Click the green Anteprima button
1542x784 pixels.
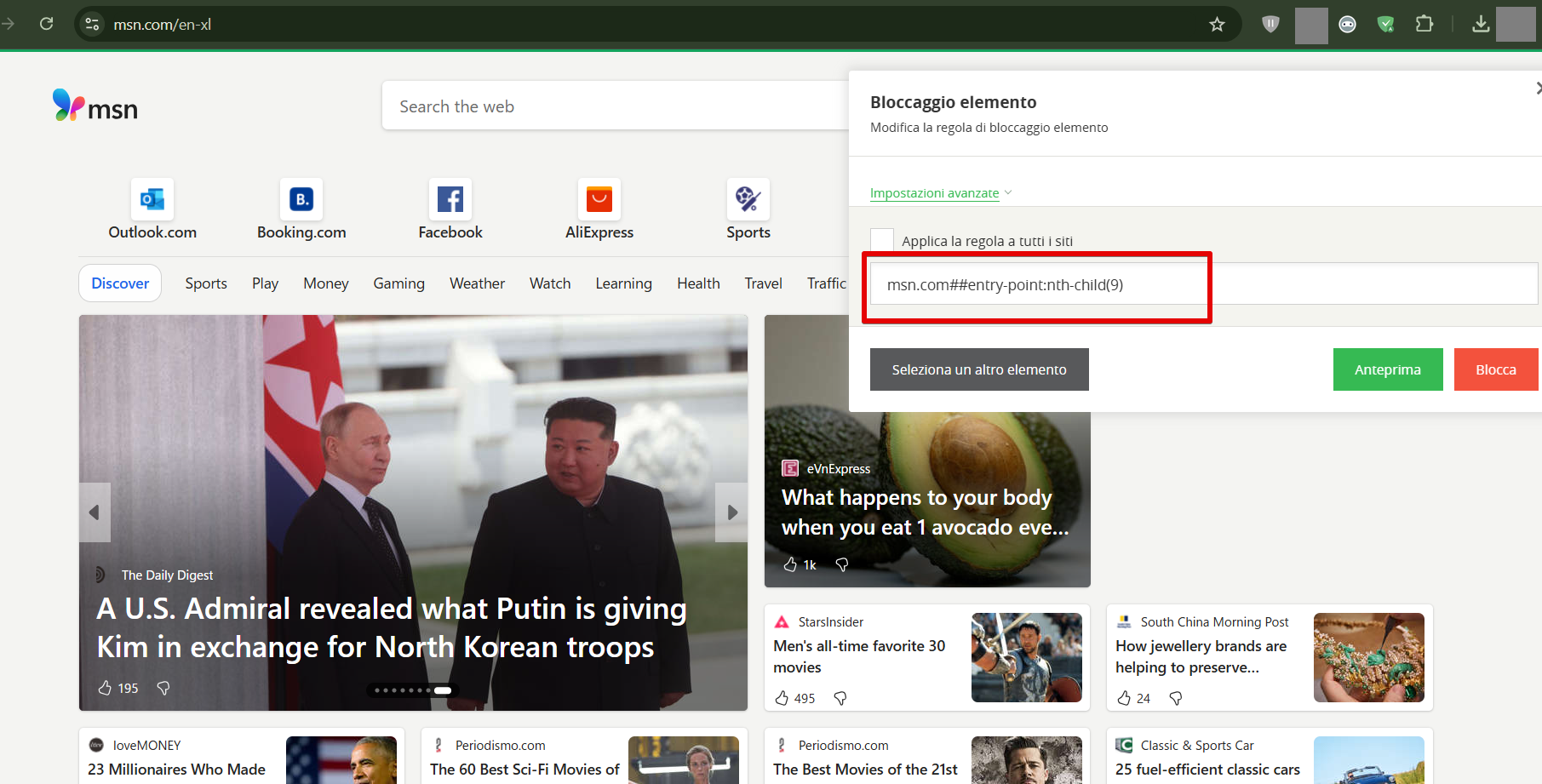click(1388, 369)
